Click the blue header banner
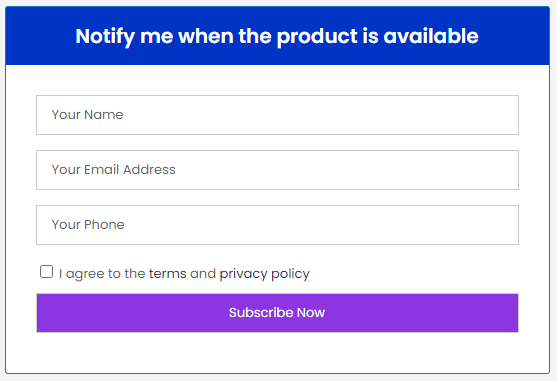Screen dimensions: 557x381 pos(277,36)
